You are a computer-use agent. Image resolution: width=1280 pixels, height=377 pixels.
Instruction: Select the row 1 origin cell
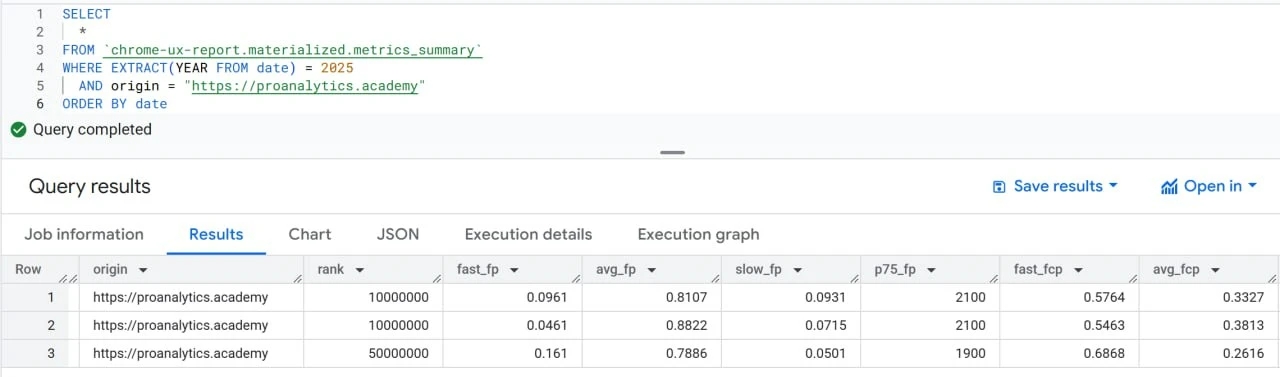click(x=192, y=297)
